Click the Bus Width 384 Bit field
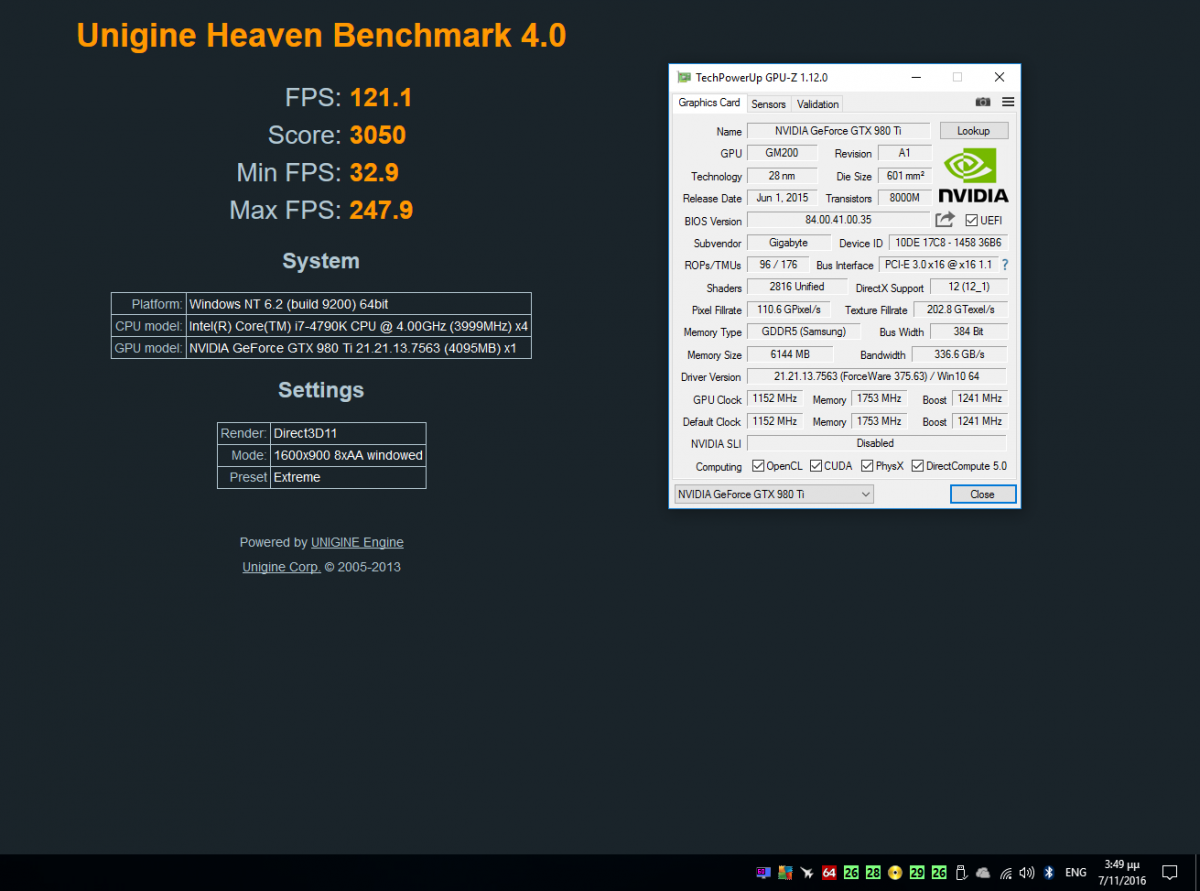 (968, 332)
